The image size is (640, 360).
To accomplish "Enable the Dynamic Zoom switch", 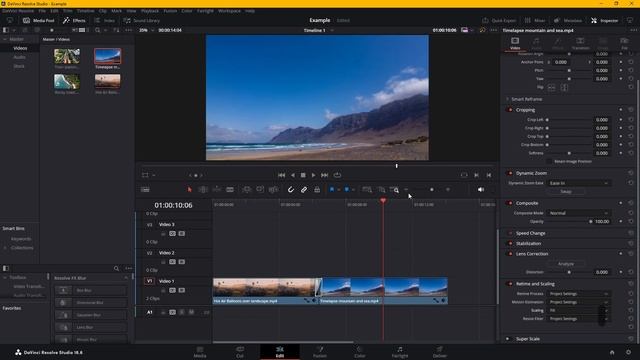I will pos(509,173).
